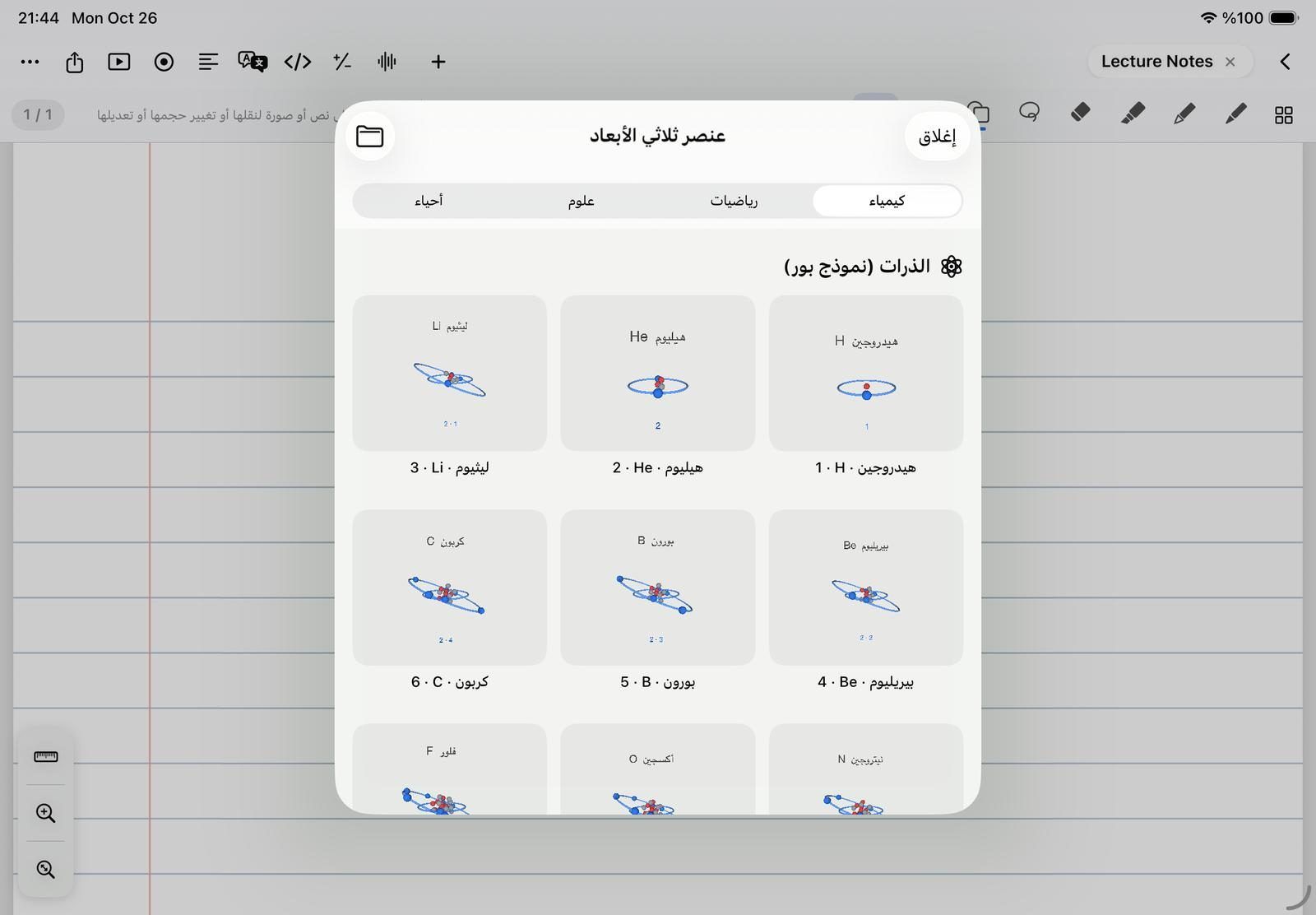Switch to the رياضيات tab
Image resolution: width=1316 pixels, height=915 pixels.
pos(734,201)
